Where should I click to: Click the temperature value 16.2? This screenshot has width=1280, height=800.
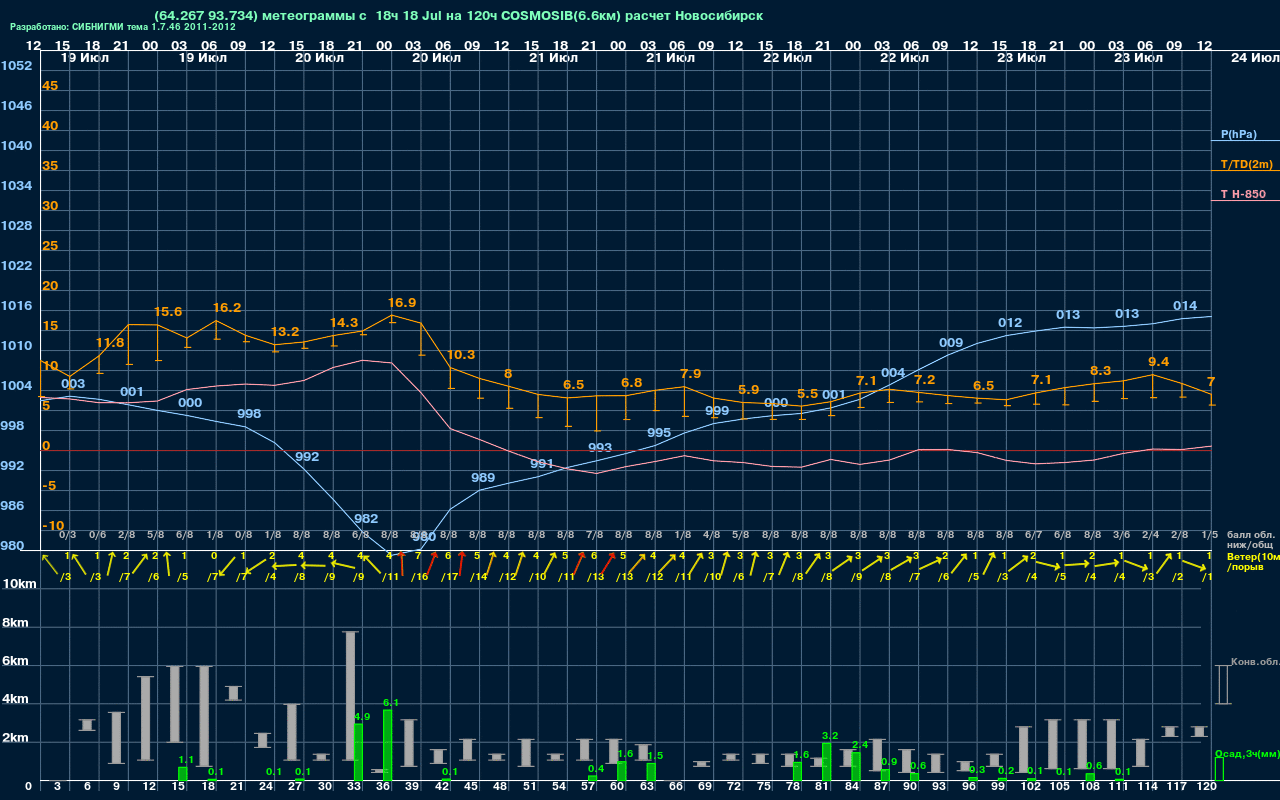(x=227, y=307)
